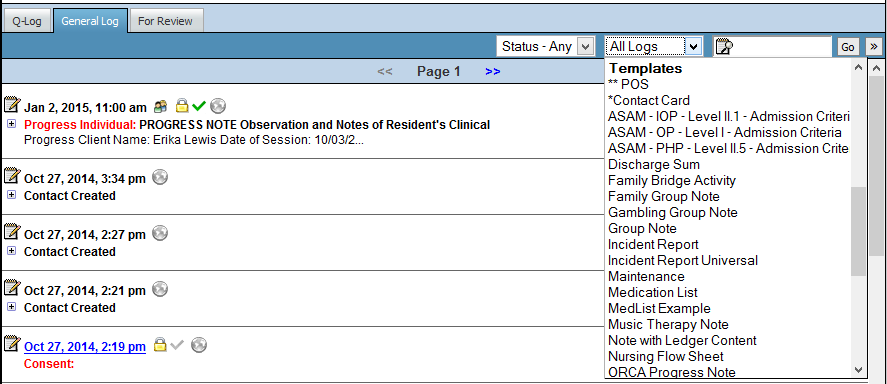Switch to the Q-Log tab

click(x=27, y=21)
